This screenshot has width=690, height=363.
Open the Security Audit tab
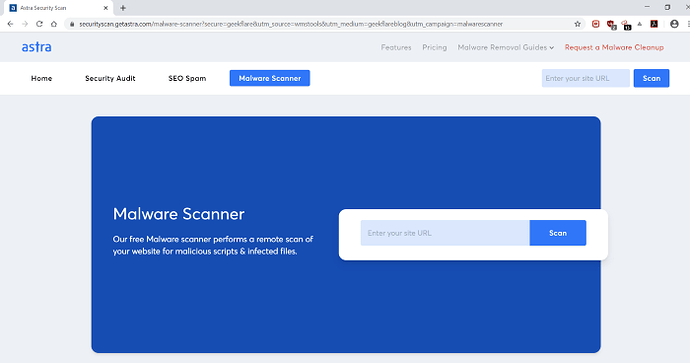[110, 78]
